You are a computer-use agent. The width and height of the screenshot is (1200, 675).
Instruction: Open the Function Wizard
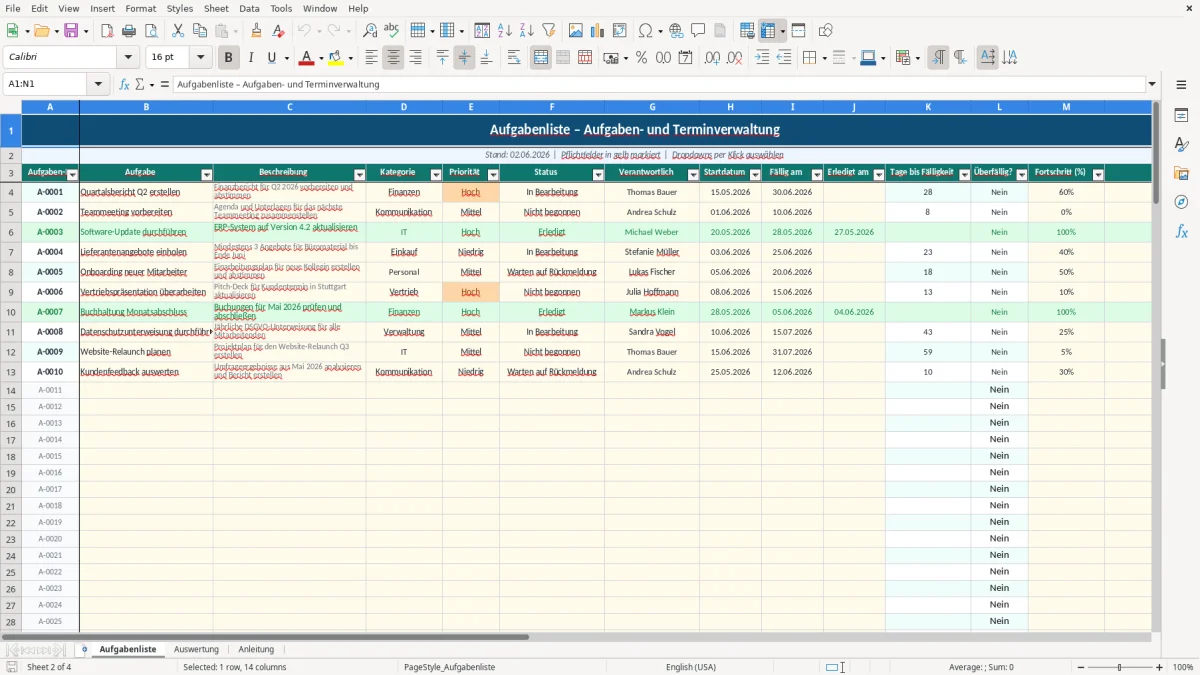(125, 84)
